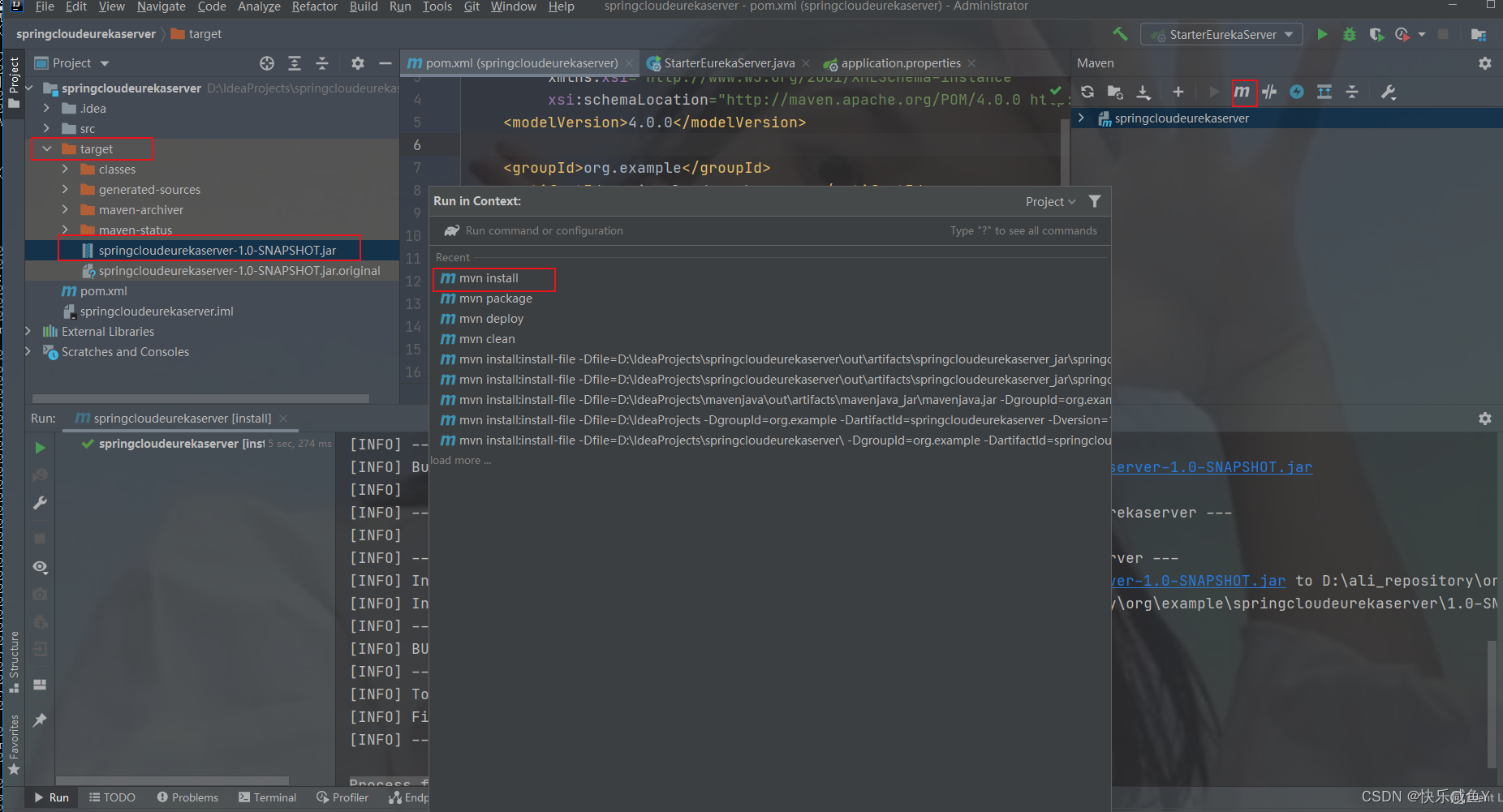Switch to StarterEurekaServer.java tab
Viewport: 1503px width, 812px height.
[x=730, y=62]
